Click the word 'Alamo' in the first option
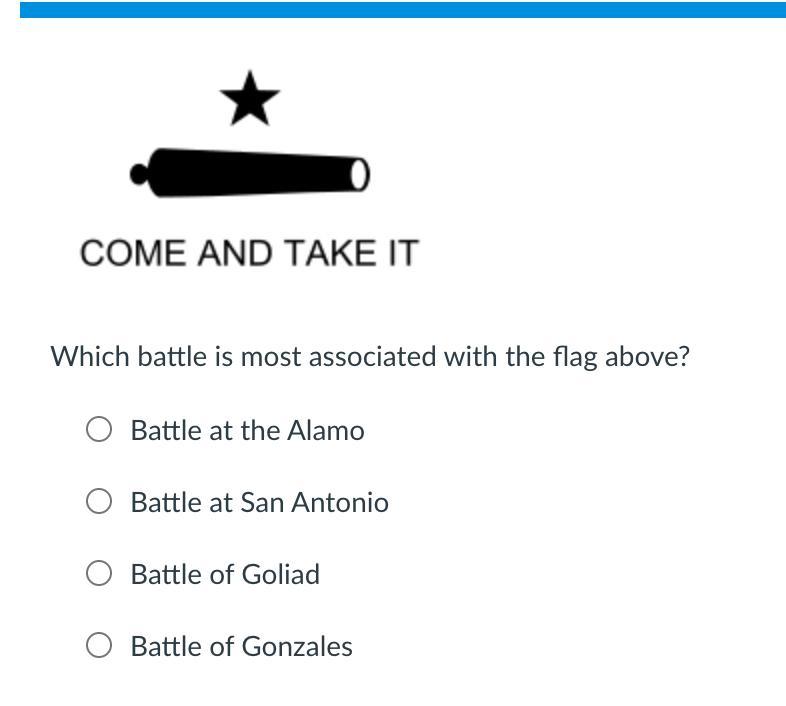This screenshot has height=706, width=786. click(x=326, y=430)
